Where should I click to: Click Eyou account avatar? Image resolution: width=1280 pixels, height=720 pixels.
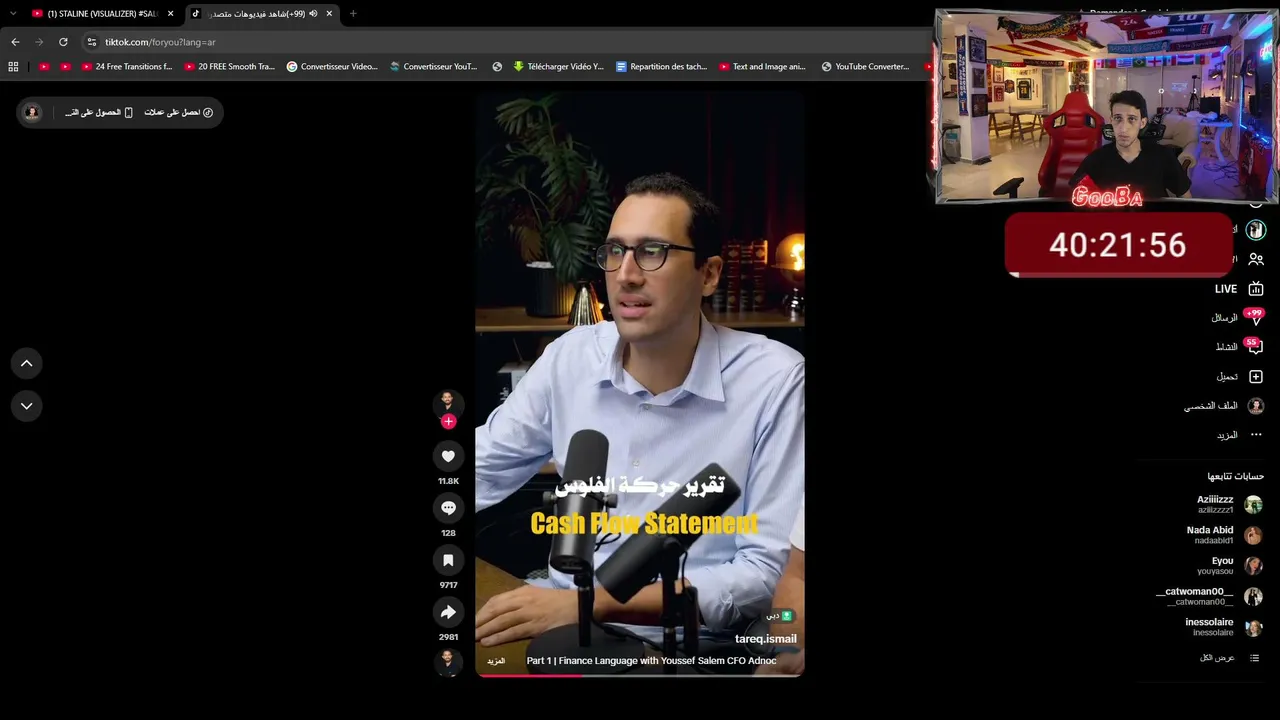point(1253,566)
